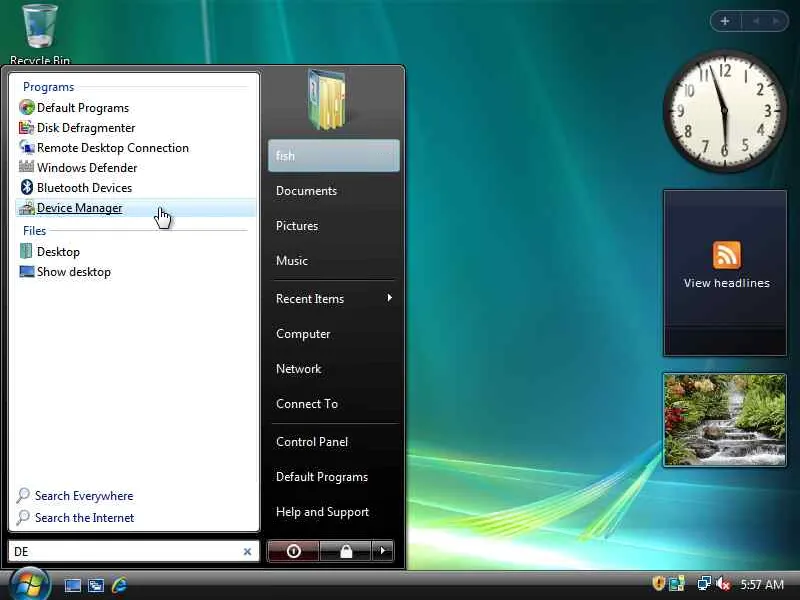Click Show Desktop in Quick Launch
Viewport: 800px width, 600px height.
point(72,585)
